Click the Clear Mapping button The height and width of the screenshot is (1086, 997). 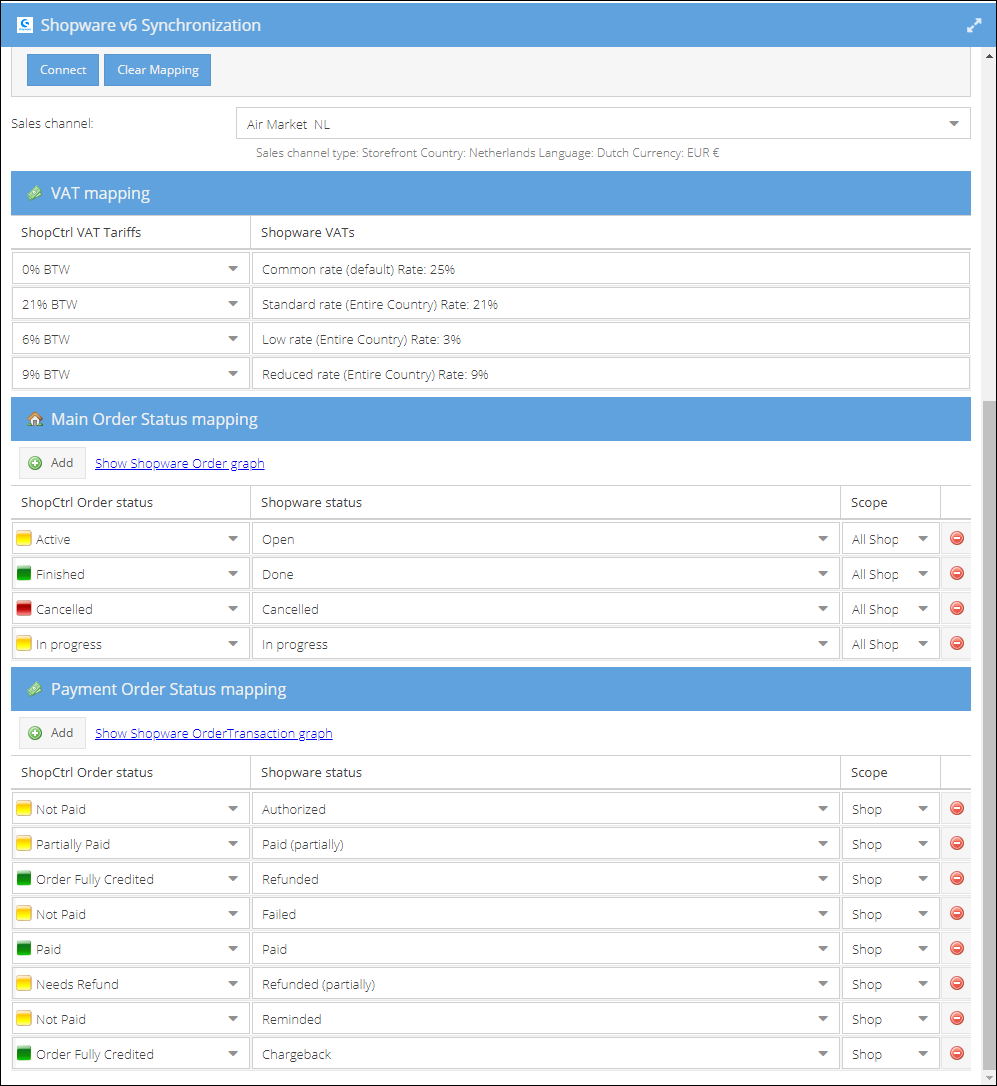[157, 70]
